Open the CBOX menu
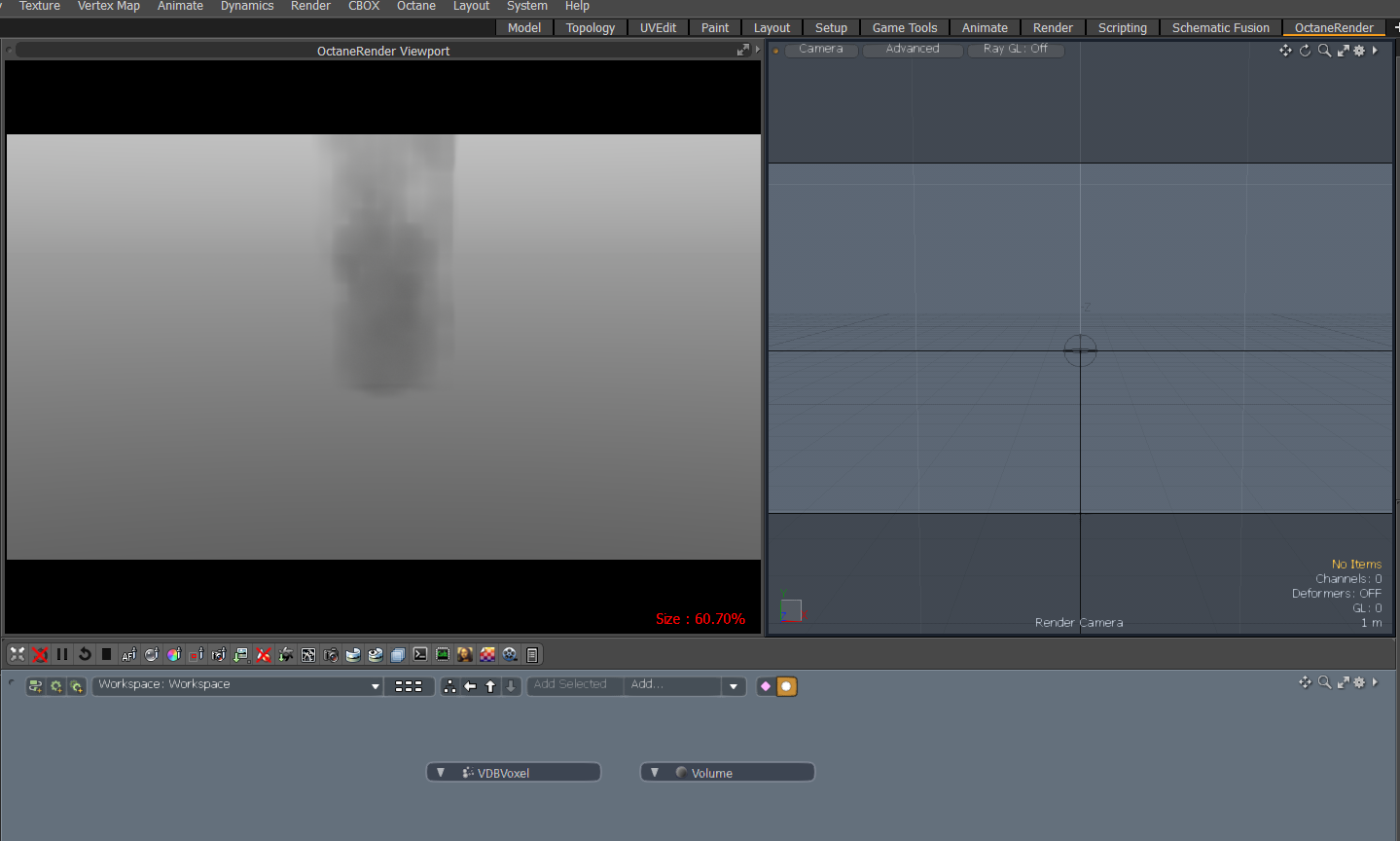The width and height of the screenshot is (1400, 841). click(364, 6)
